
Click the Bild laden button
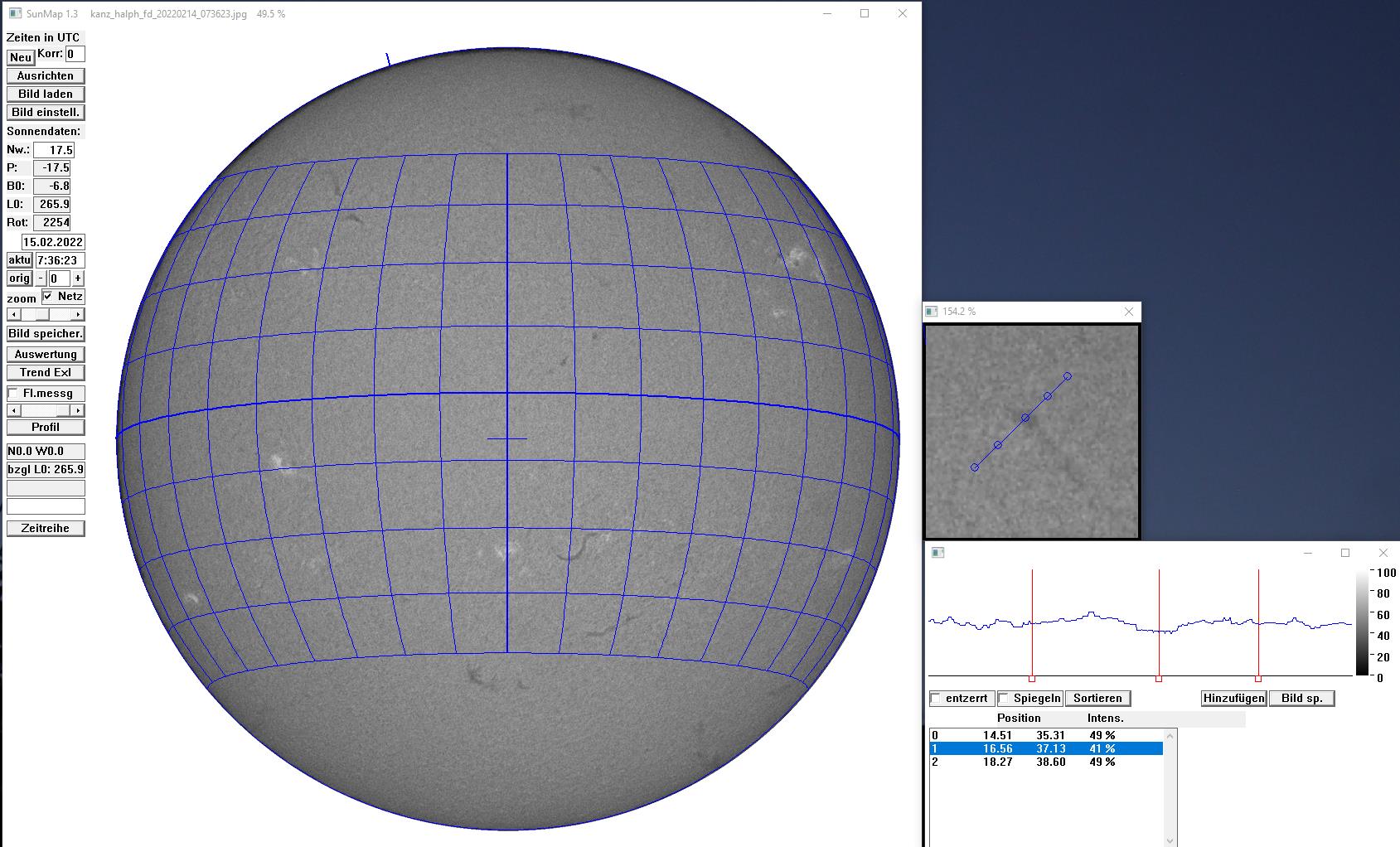(46, 94)
